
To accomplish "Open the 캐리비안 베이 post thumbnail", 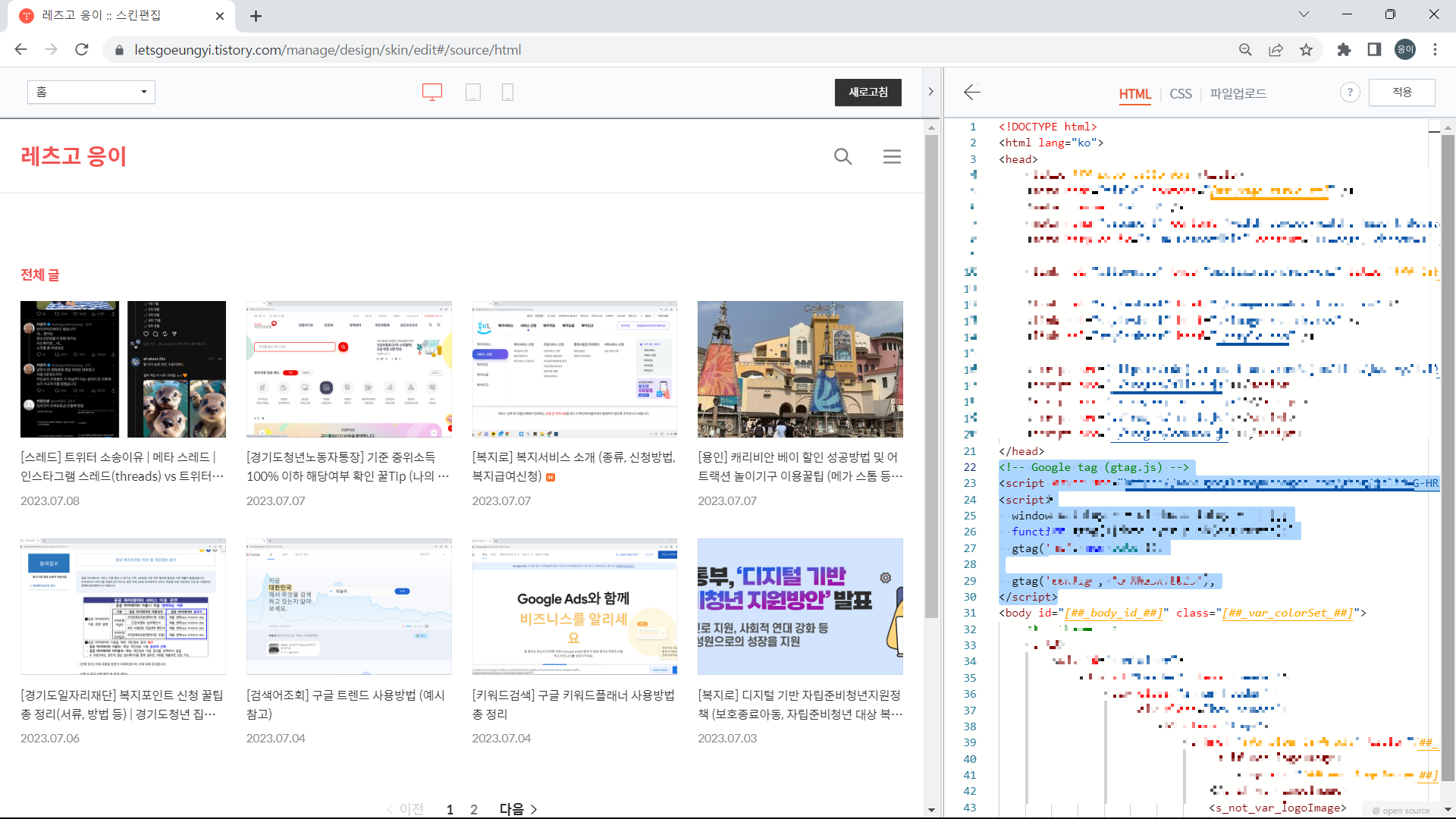I will (800, 369).
